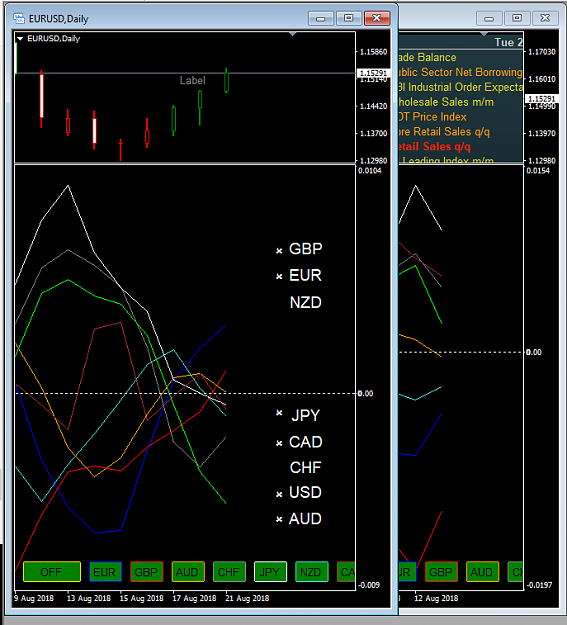
Task: Click the 1.15860 price scale value
Action: pos(373,52)
